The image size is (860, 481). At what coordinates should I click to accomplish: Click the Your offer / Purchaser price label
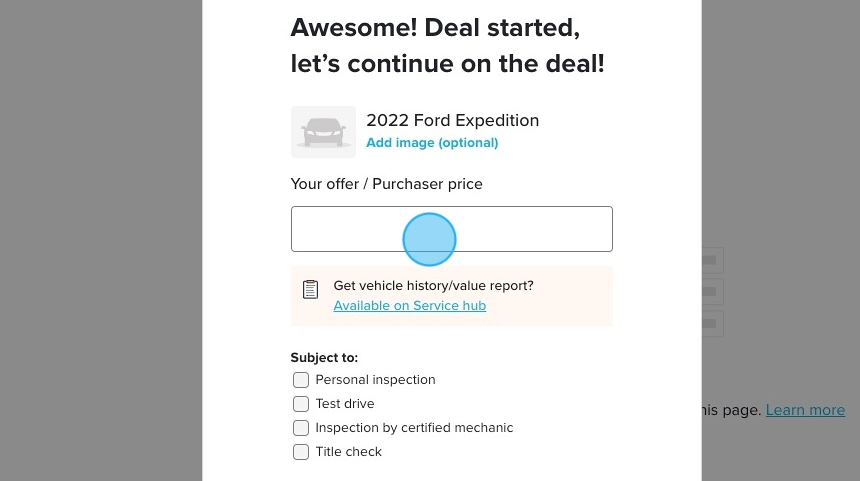click(x=386, y=184)
